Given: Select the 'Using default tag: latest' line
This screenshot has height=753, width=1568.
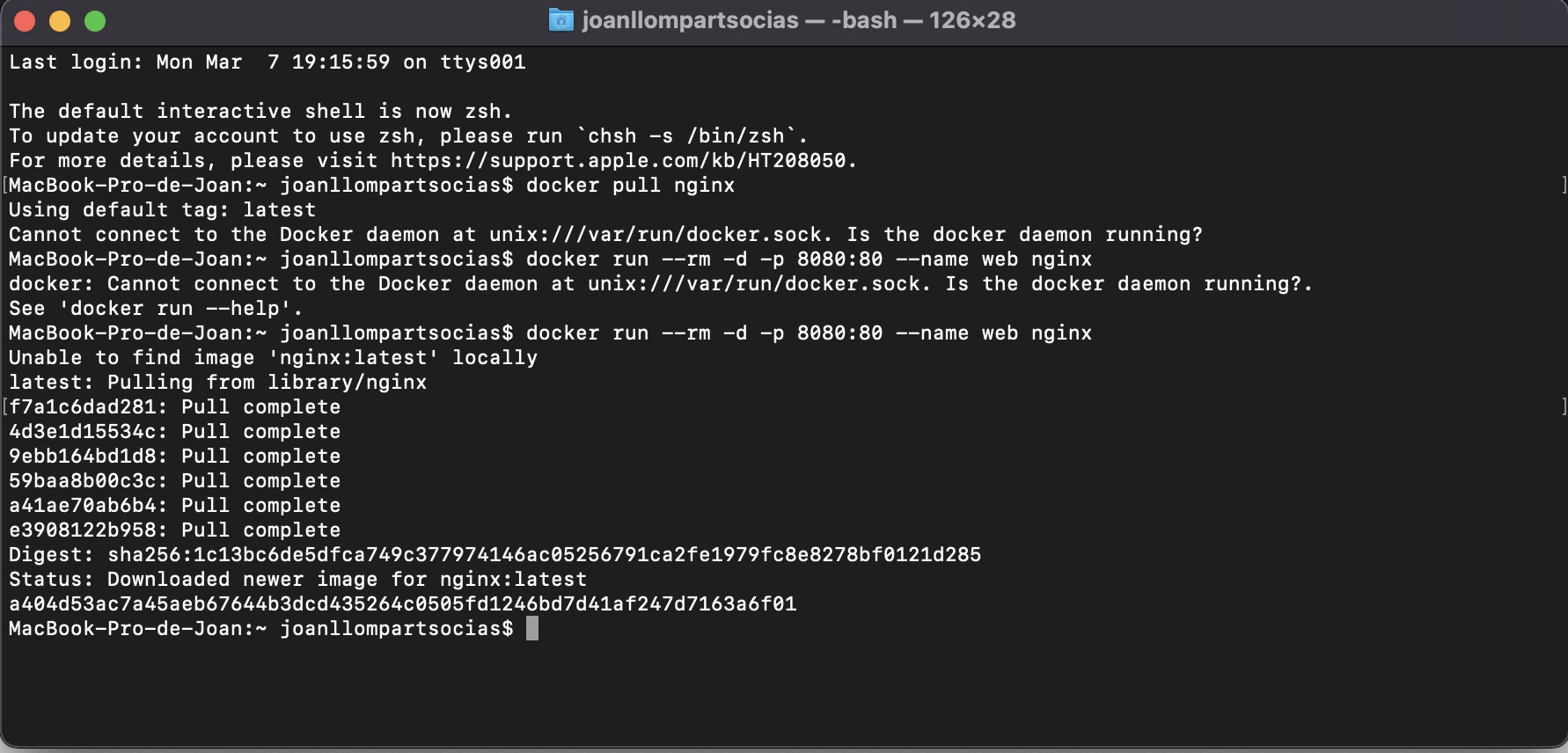Looking at the screenshot, I should click(162, 209).
